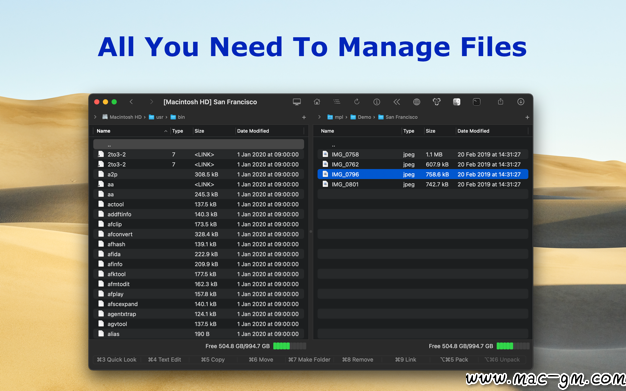Click the Demo folder in right path
This screenshot has height=391, width=626.
point(361,117)
